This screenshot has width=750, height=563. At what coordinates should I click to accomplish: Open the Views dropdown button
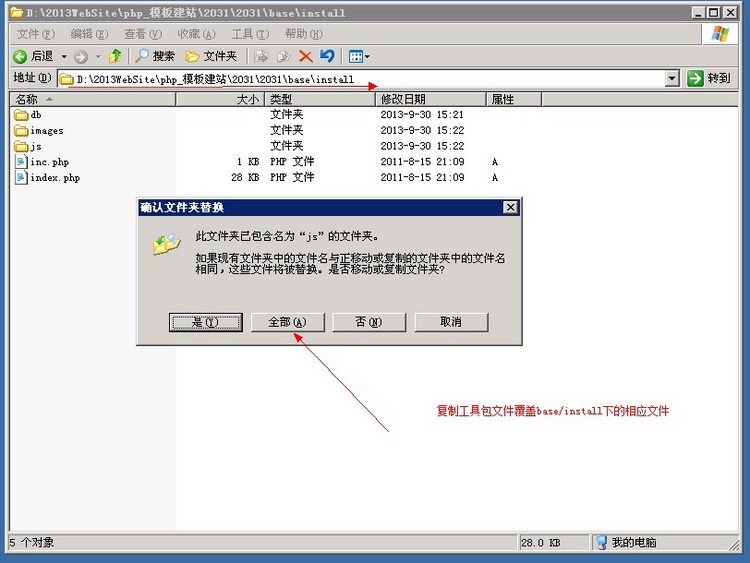click(x=359, y=56)
